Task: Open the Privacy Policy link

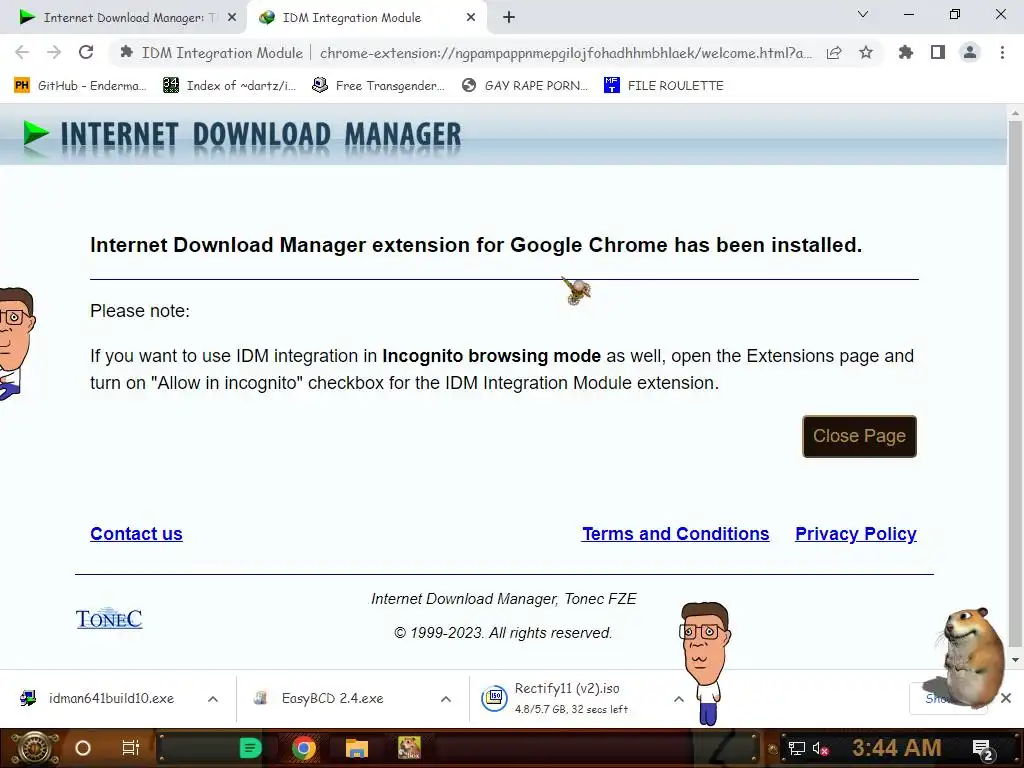Action: (856, 534)
